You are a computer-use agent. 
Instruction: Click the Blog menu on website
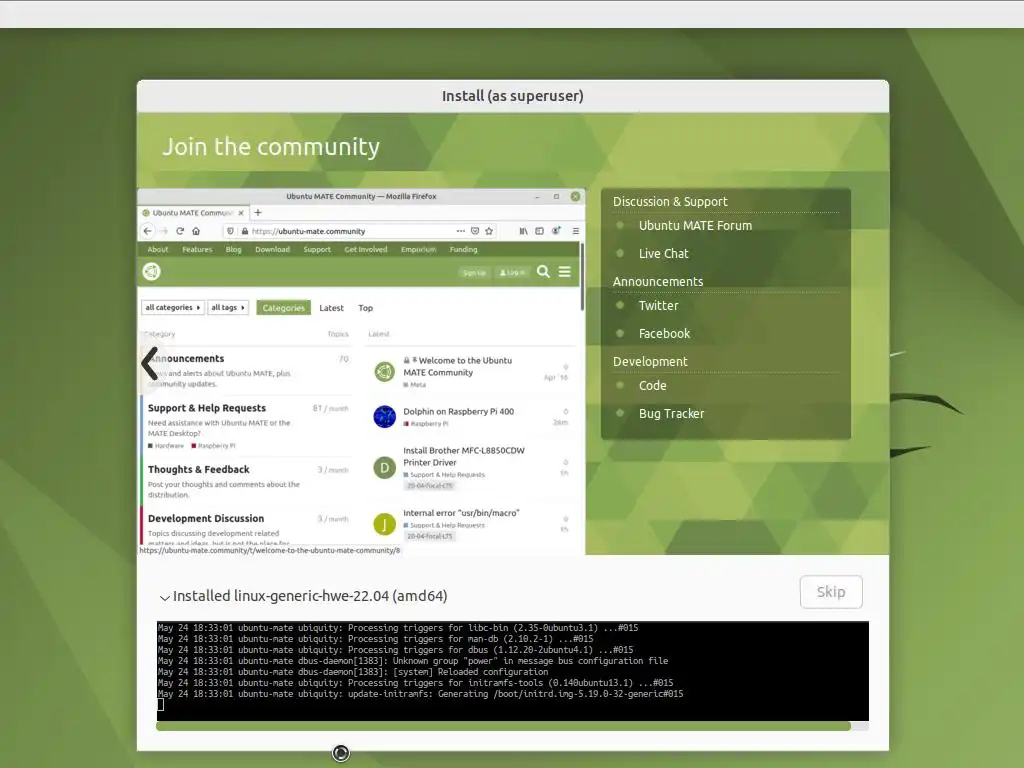pos(233,249)
